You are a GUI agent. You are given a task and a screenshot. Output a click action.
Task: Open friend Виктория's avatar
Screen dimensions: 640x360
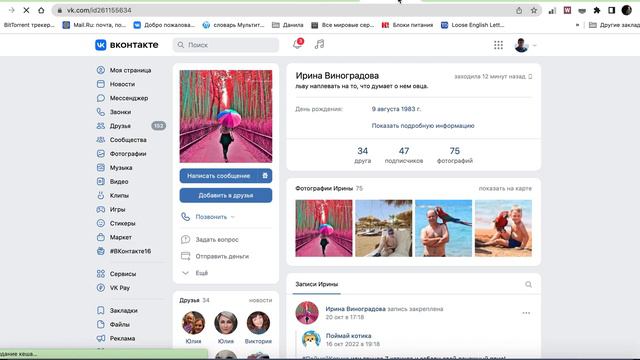point(258,323)
